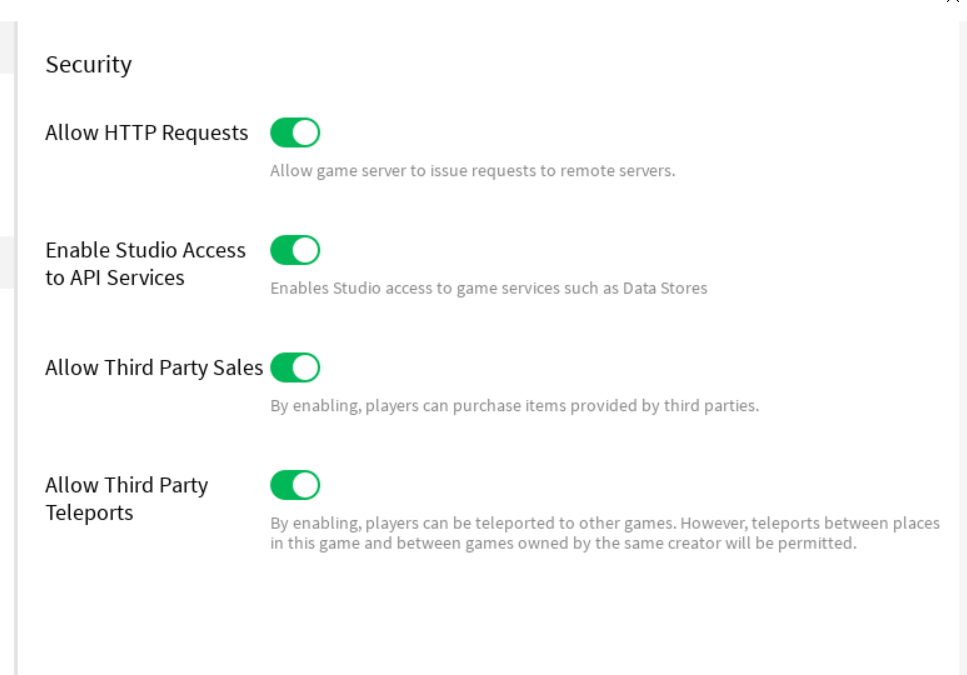Click the Allow HTTP Requests label

click(146, 133)
